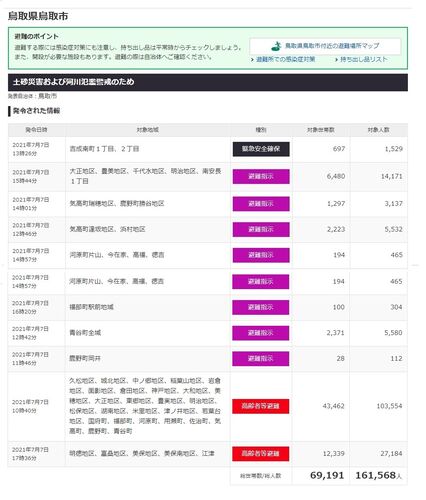426x500 pixels.
Task: Click the black 緊急安全確保 badge
Action: [x=261, y=149]
